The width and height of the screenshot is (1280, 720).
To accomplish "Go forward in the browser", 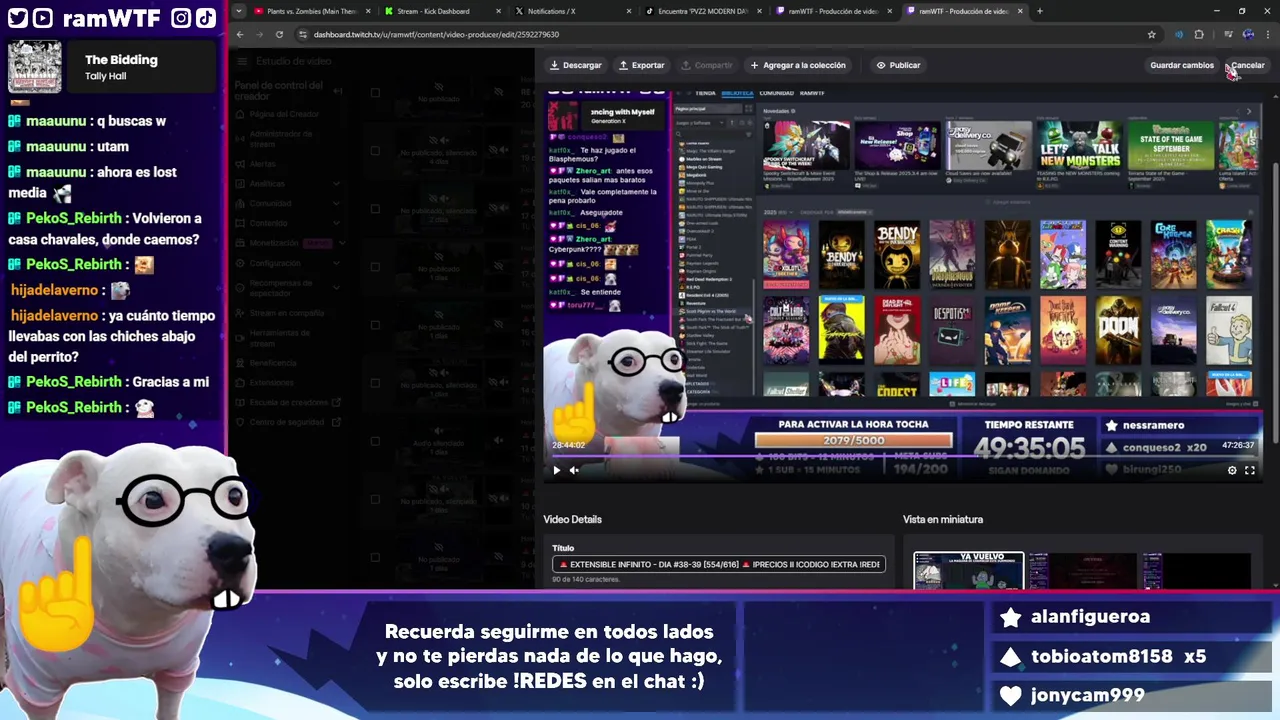I will point(259,34).
